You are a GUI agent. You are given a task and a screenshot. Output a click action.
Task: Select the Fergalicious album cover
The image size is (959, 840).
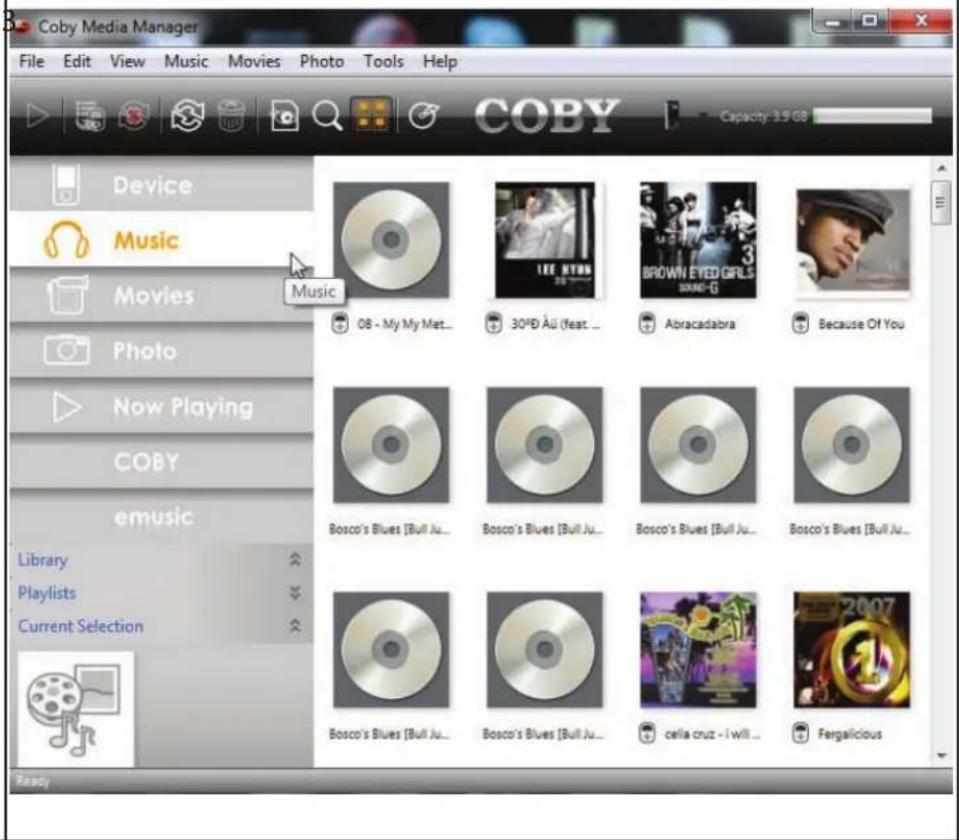[851, 650]
